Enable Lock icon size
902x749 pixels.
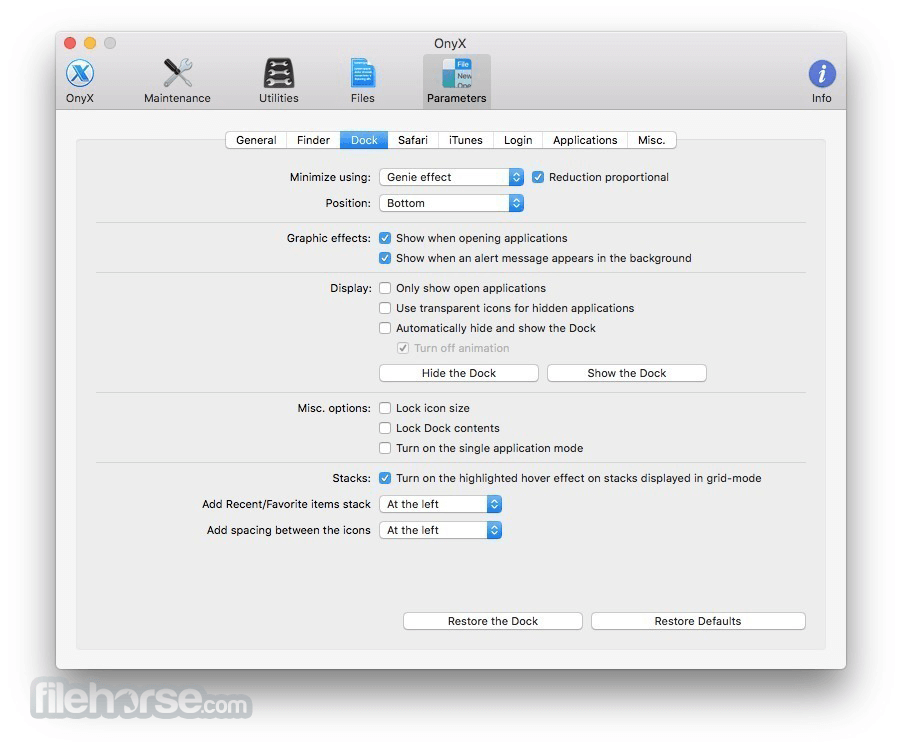[385, 408]
